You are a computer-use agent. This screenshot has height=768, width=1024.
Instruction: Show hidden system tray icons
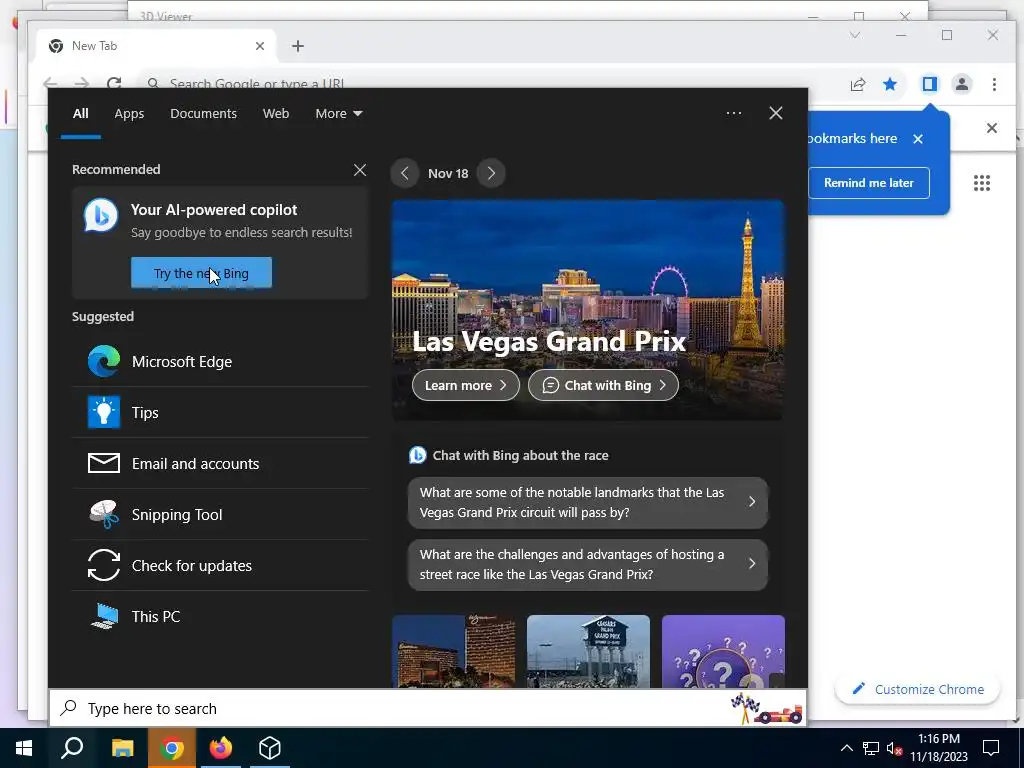[846, 748]
